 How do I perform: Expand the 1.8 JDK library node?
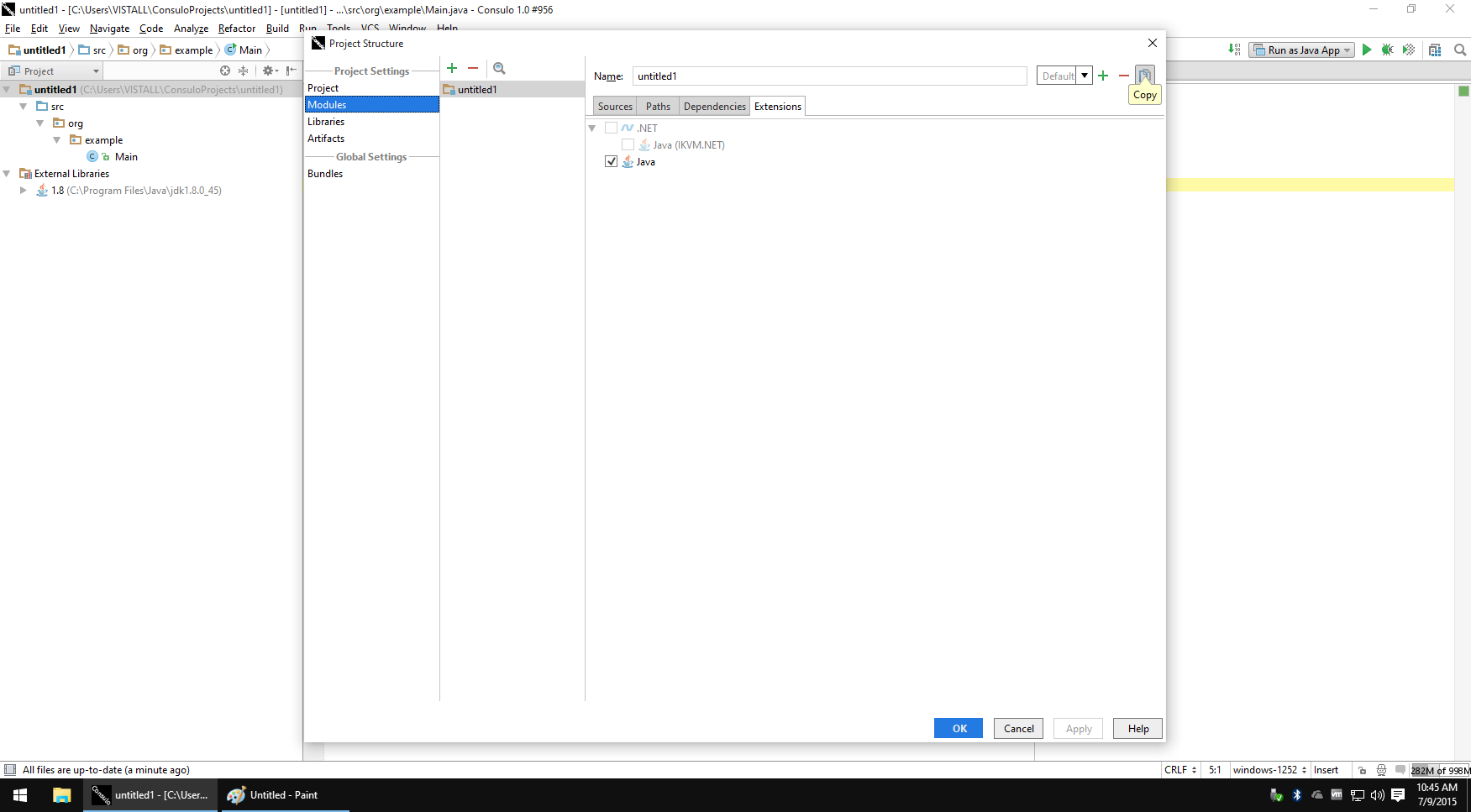pyautogui.click(x=23, y=190)
